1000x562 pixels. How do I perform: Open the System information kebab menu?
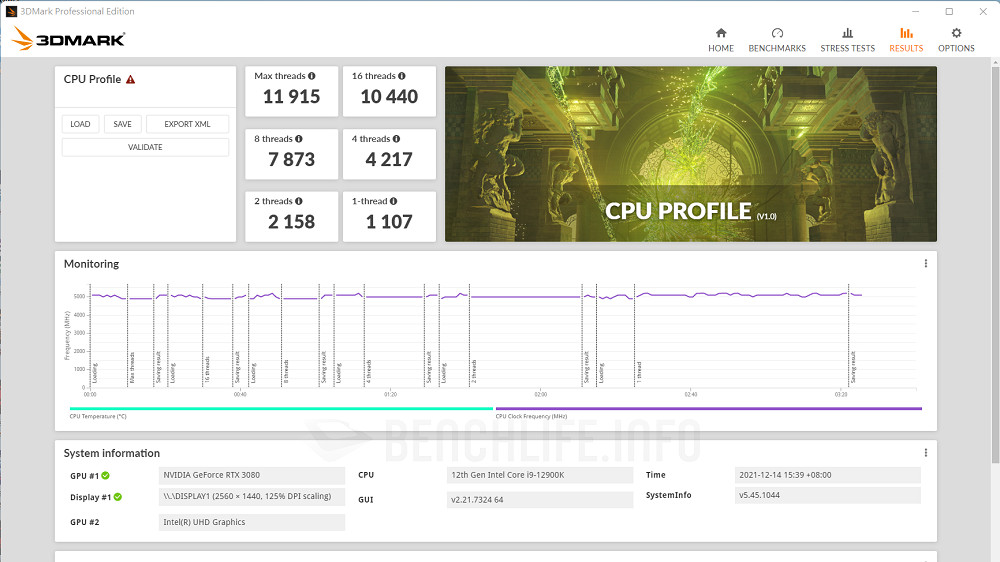tap(925, 453)
